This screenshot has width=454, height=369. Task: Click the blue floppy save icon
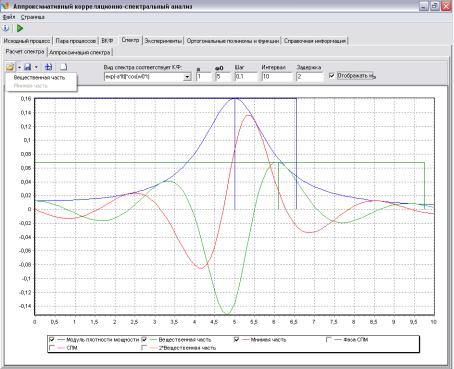(x=28, y=67)
